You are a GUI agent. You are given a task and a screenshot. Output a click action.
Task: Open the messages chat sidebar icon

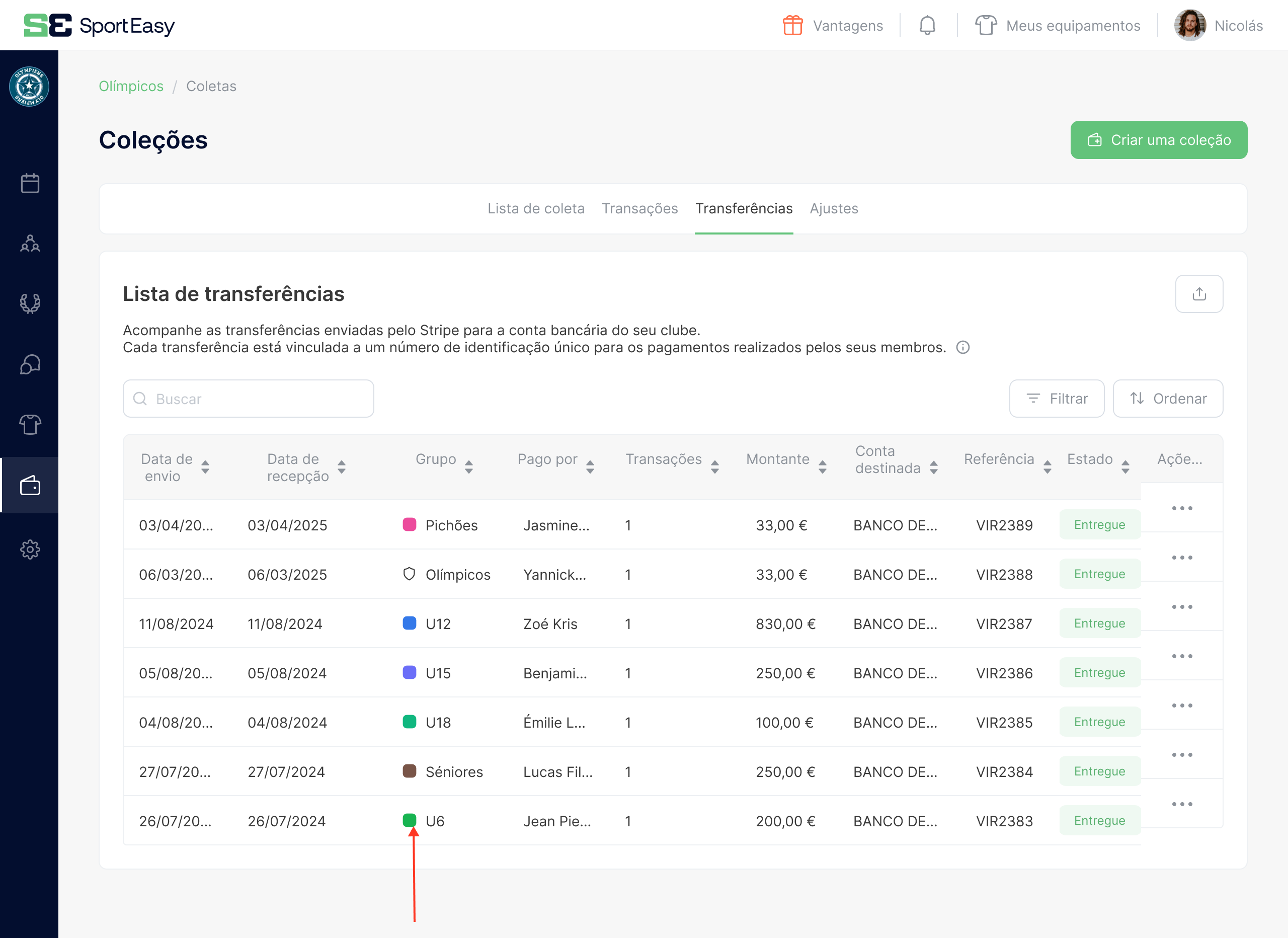tap(30, 364)
